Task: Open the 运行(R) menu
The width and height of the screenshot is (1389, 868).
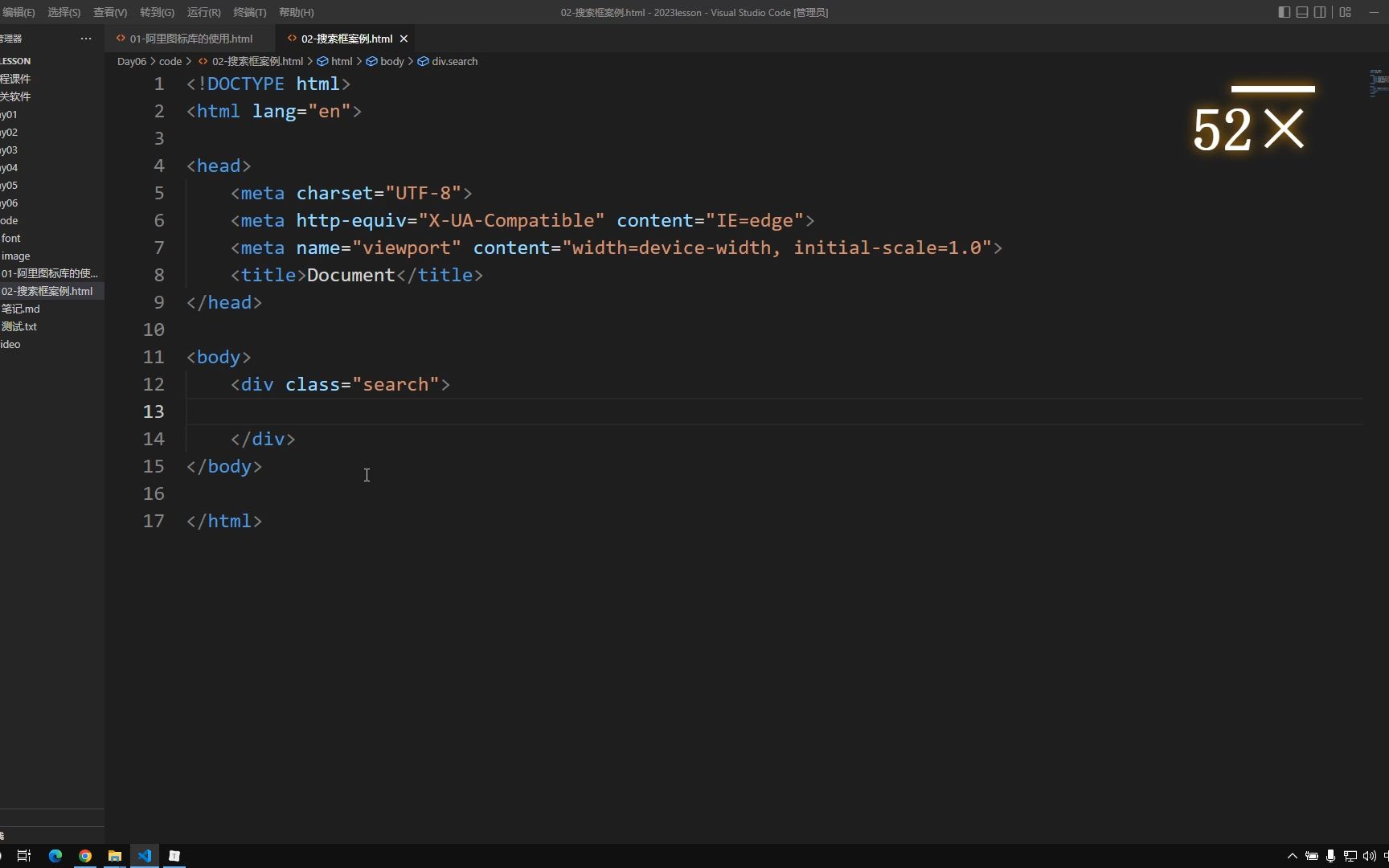Action: [203, 12]
